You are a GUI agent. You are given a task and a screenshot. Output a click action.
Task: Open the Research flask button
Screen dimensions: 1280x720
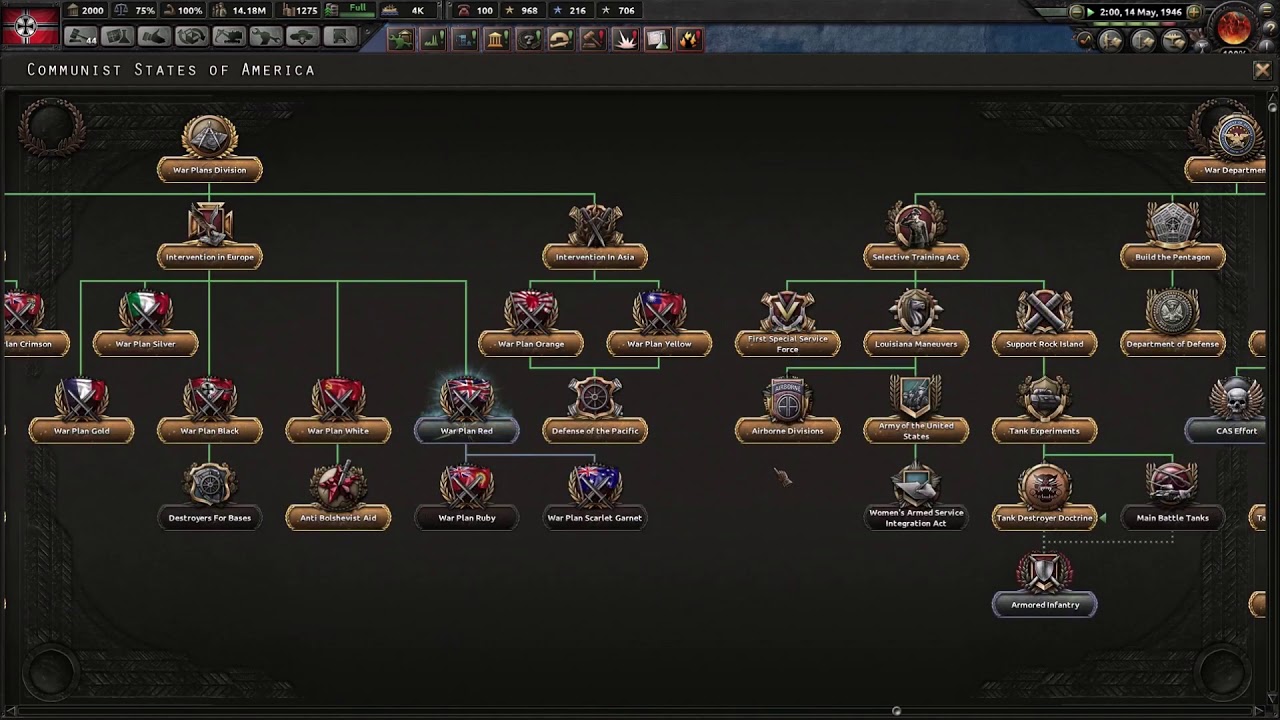118,37
